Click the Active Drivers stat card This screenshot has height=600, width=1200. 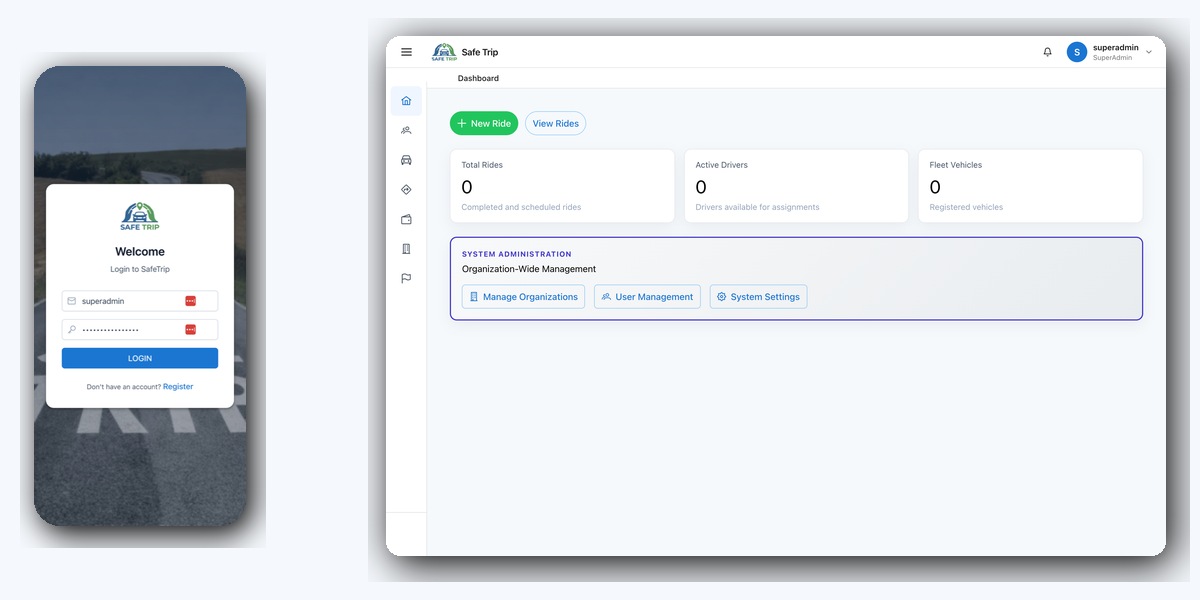click(796, 186)
